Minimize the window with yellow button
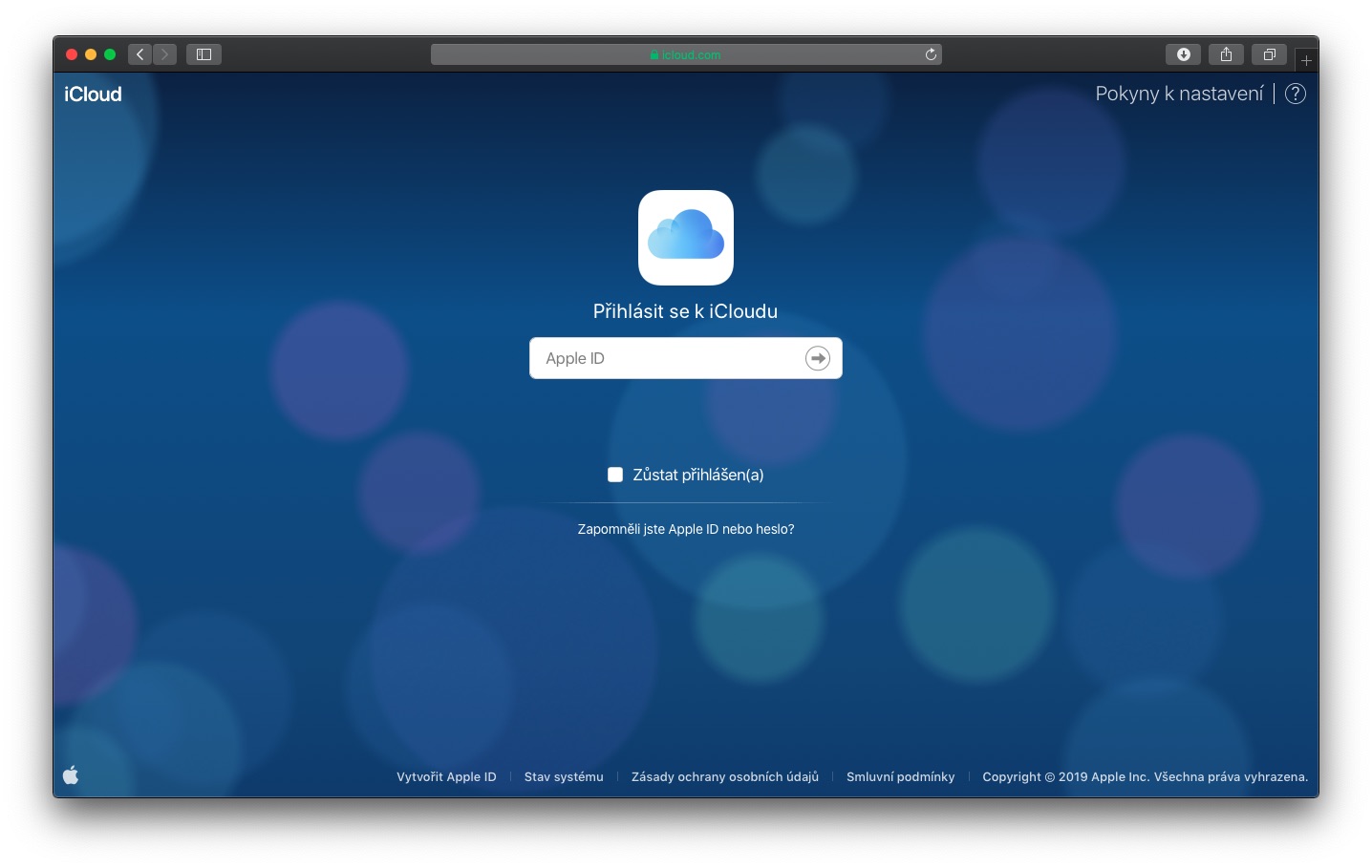The height and width of the screenshot is (868, 1372). tap(91, 54)
